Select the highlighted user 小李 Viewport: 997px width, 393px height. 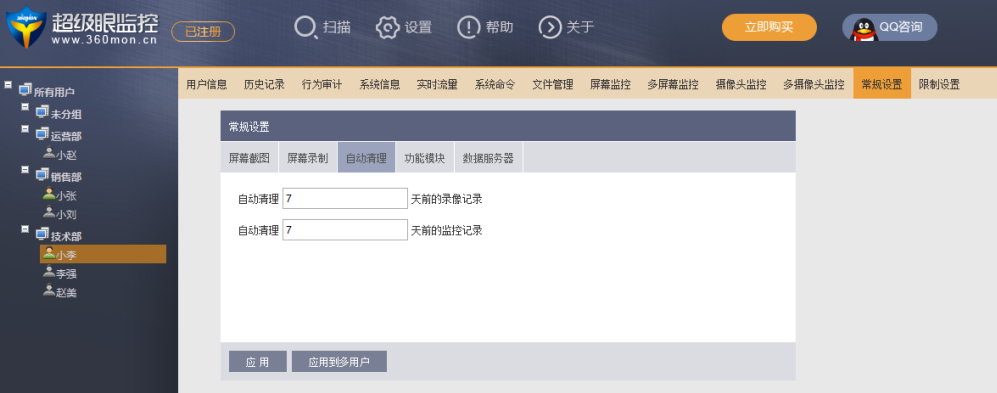click(x=103, y=254)
